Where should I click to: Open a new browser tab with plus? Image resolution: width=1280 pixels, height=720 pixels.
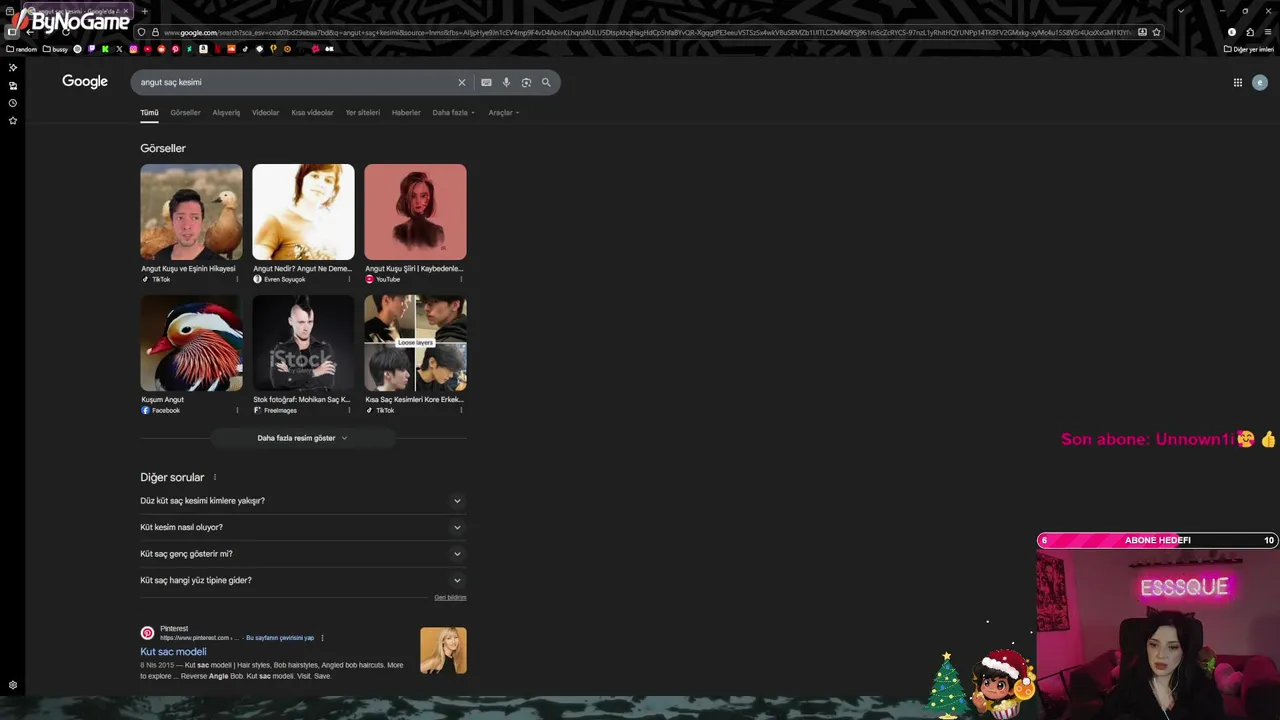144,11
